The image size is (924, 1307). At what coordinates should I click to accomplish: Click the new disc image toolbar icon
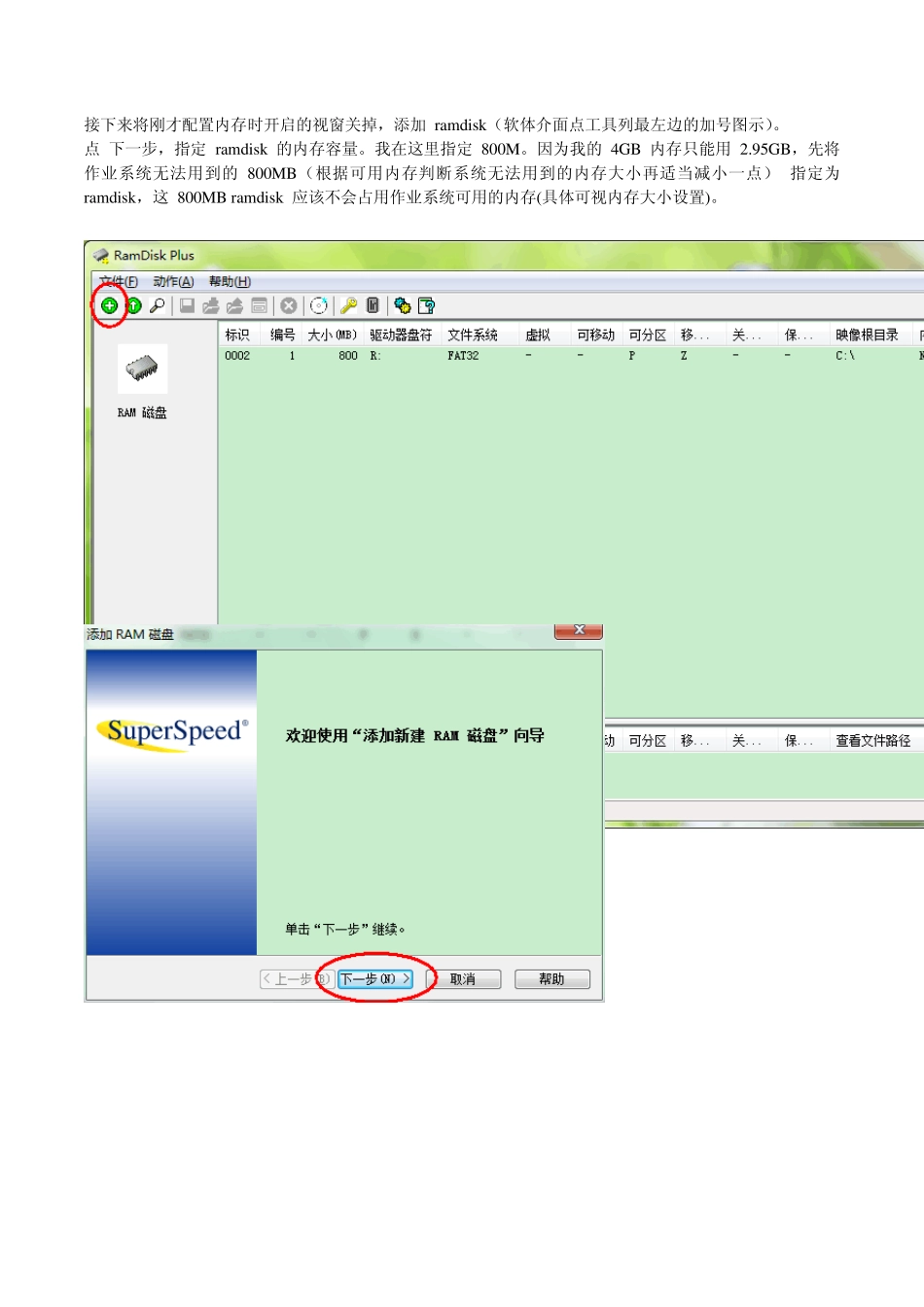point(318,305)
